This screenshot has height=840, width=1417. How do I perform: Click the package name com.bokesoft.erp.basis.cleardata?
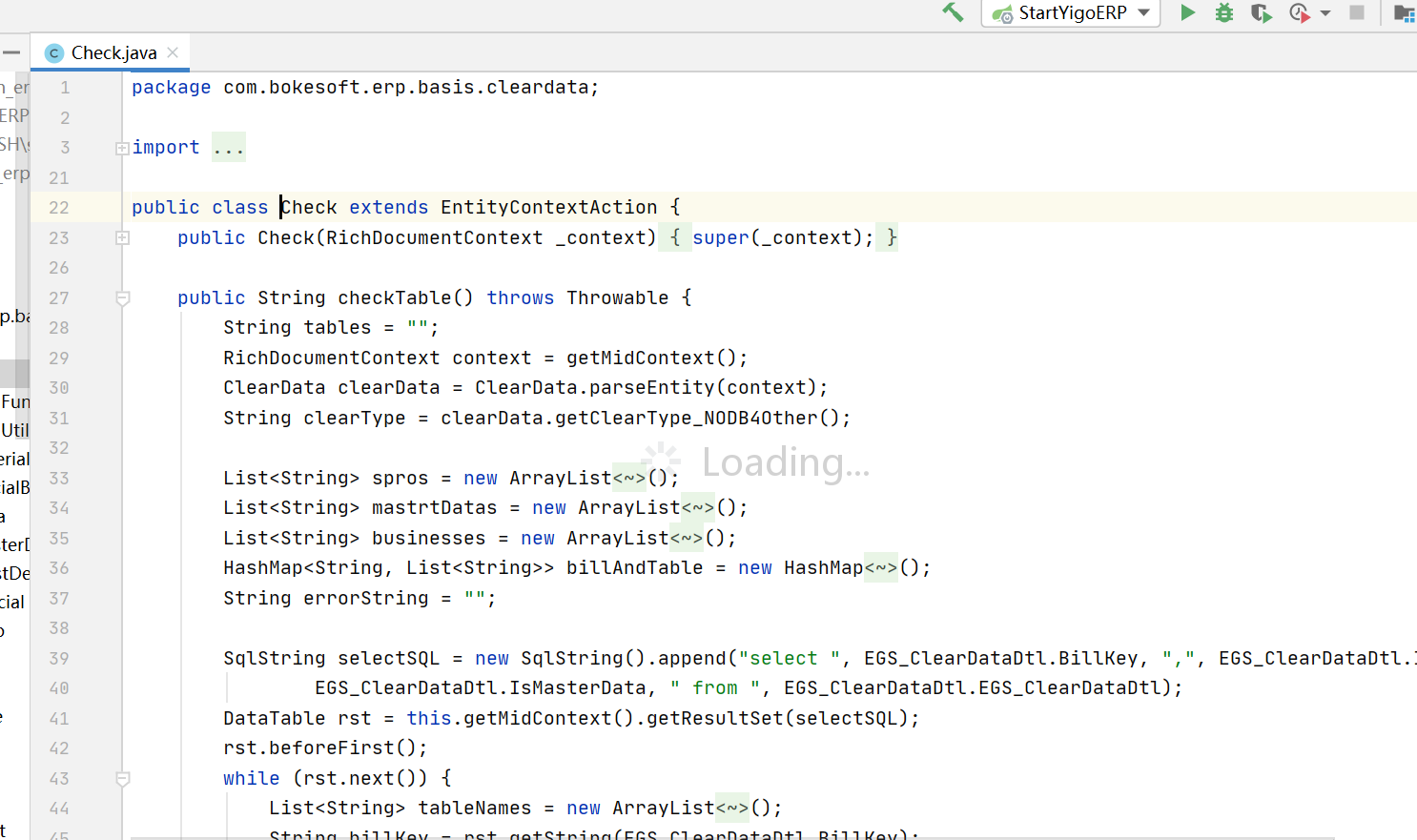[406, 87]
